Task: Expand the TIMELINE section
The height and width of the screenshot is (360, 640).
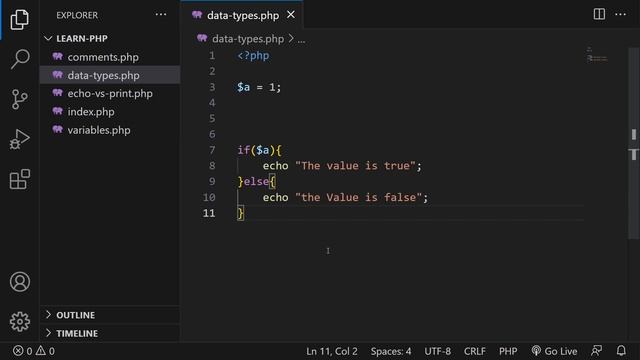Action: pos(77,333)
